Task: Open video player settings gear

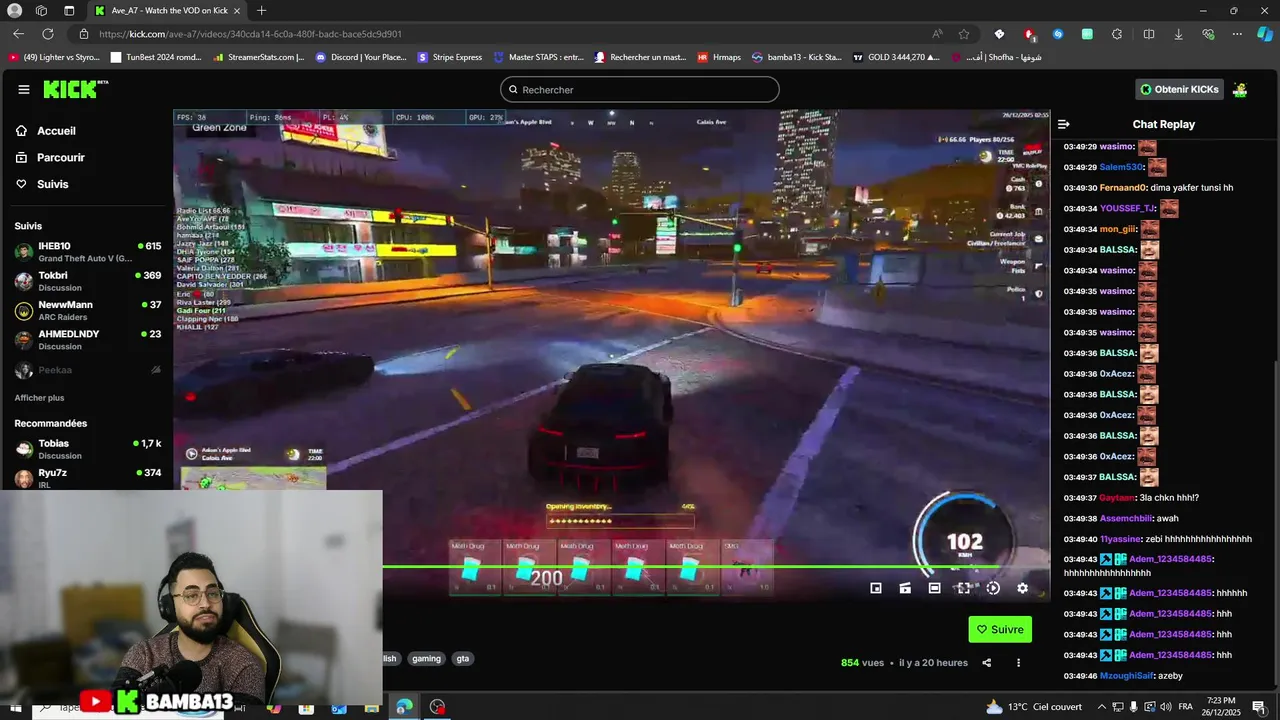Action: [x=1022, y=588]
